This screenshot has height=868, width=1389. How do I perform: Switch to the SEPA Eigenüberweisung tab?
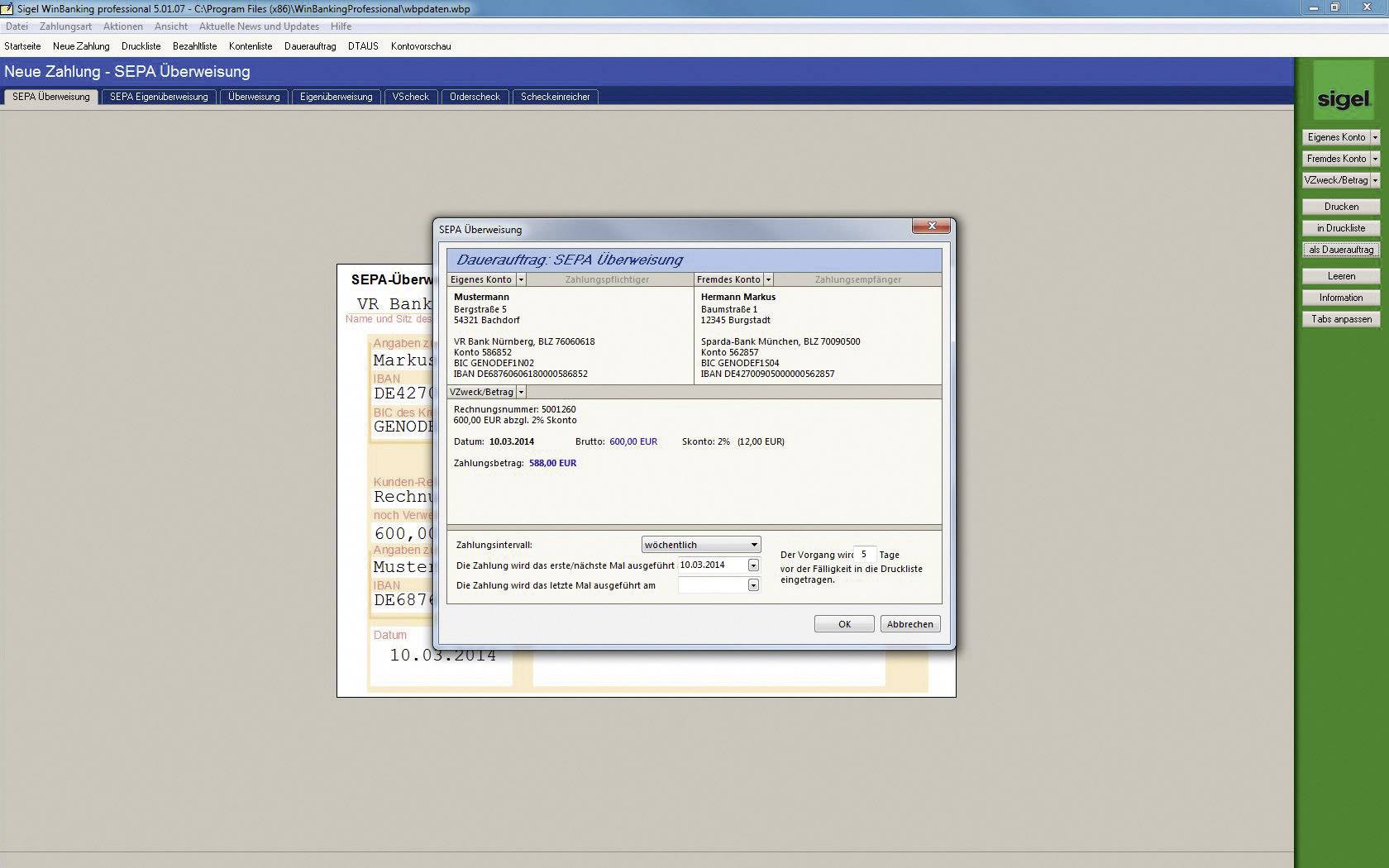pyautogui.click(x=159, y=97)
